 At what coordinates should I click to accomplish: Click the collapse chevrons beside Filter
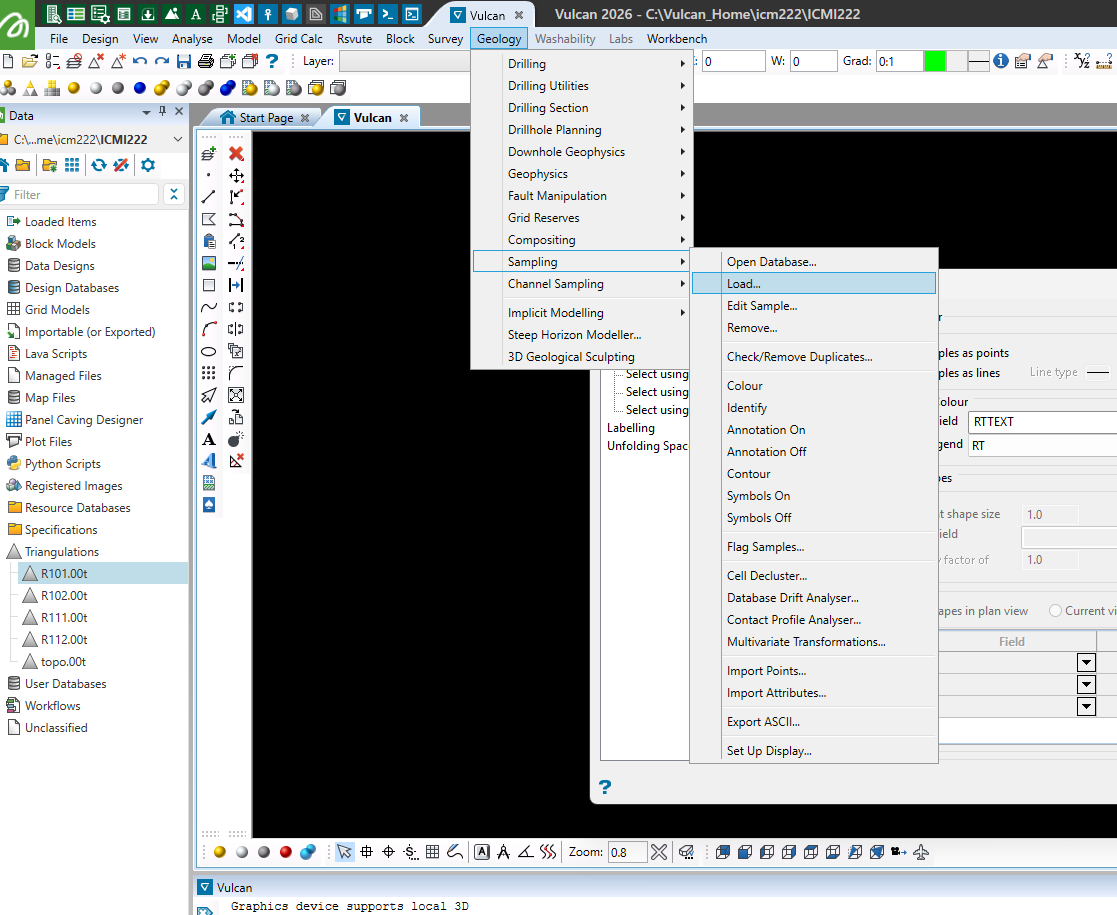[x=174, y=195]
